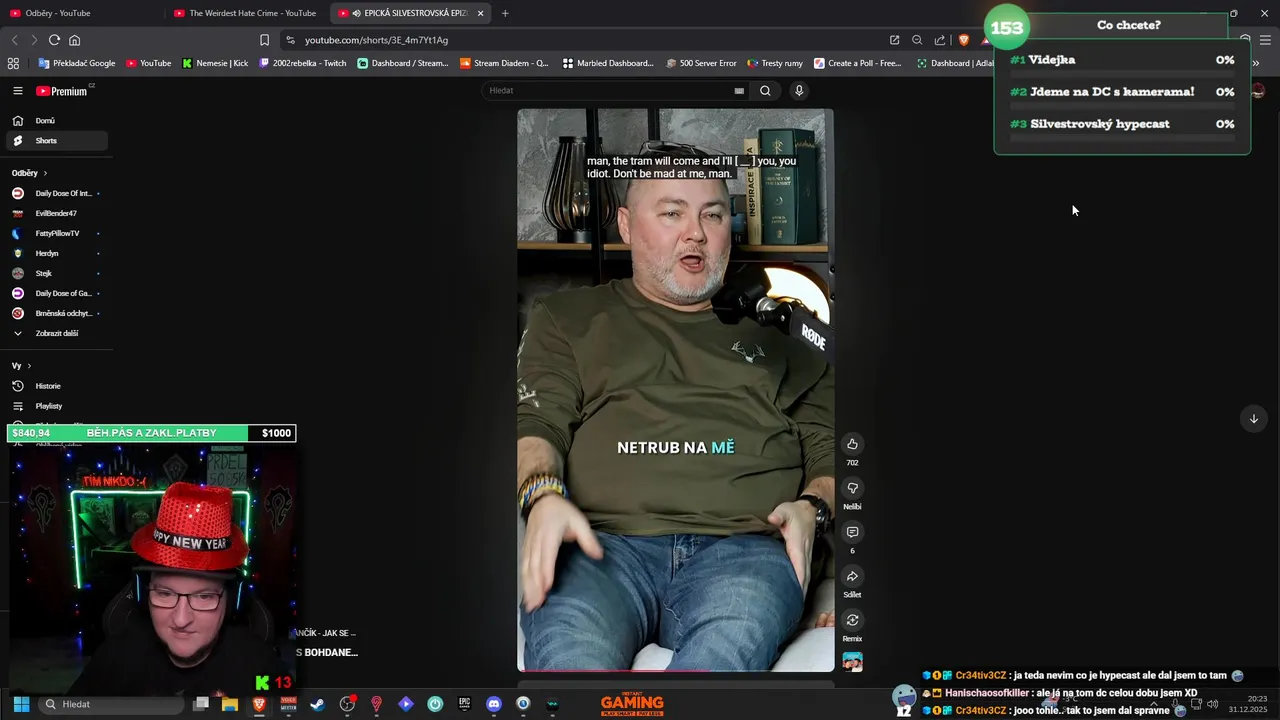Click the taskbar Hledat search box
Screen dimensions: 1280x720
tap(113, 704)
